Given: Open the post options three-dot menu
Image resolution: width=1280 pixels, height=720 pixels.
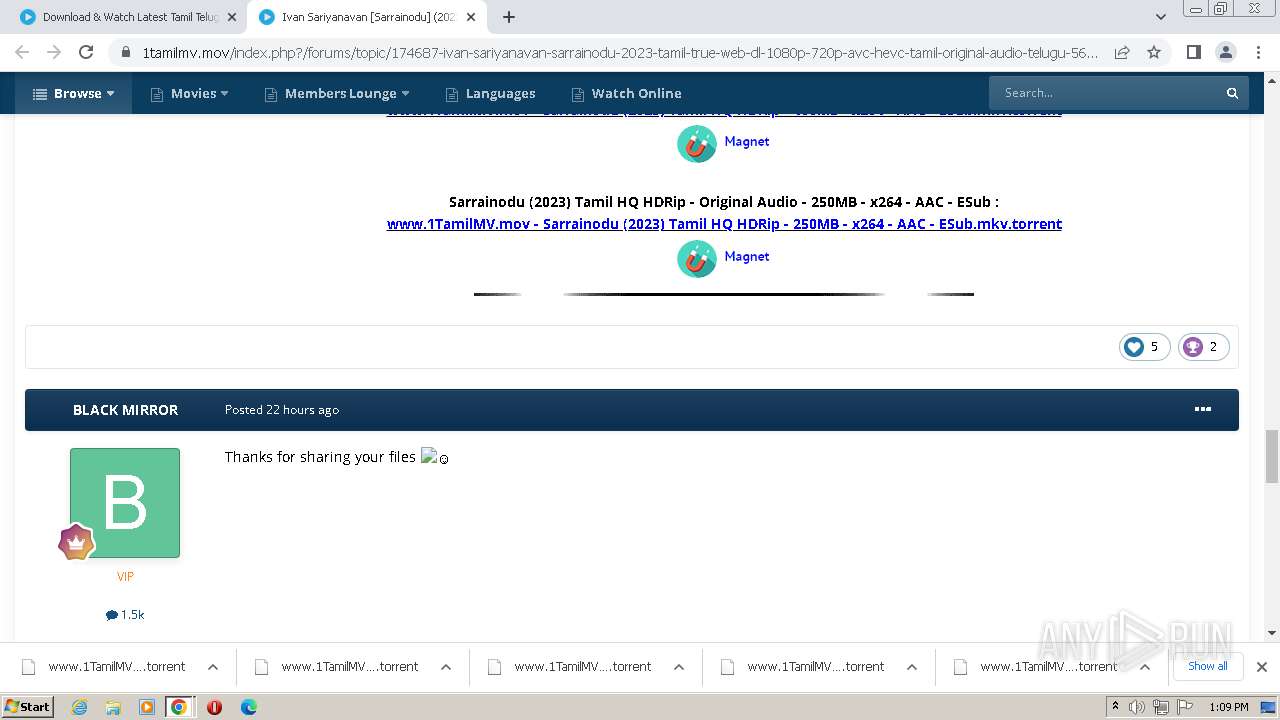Looking at the screenshot, I should [x=1203, y=409].
